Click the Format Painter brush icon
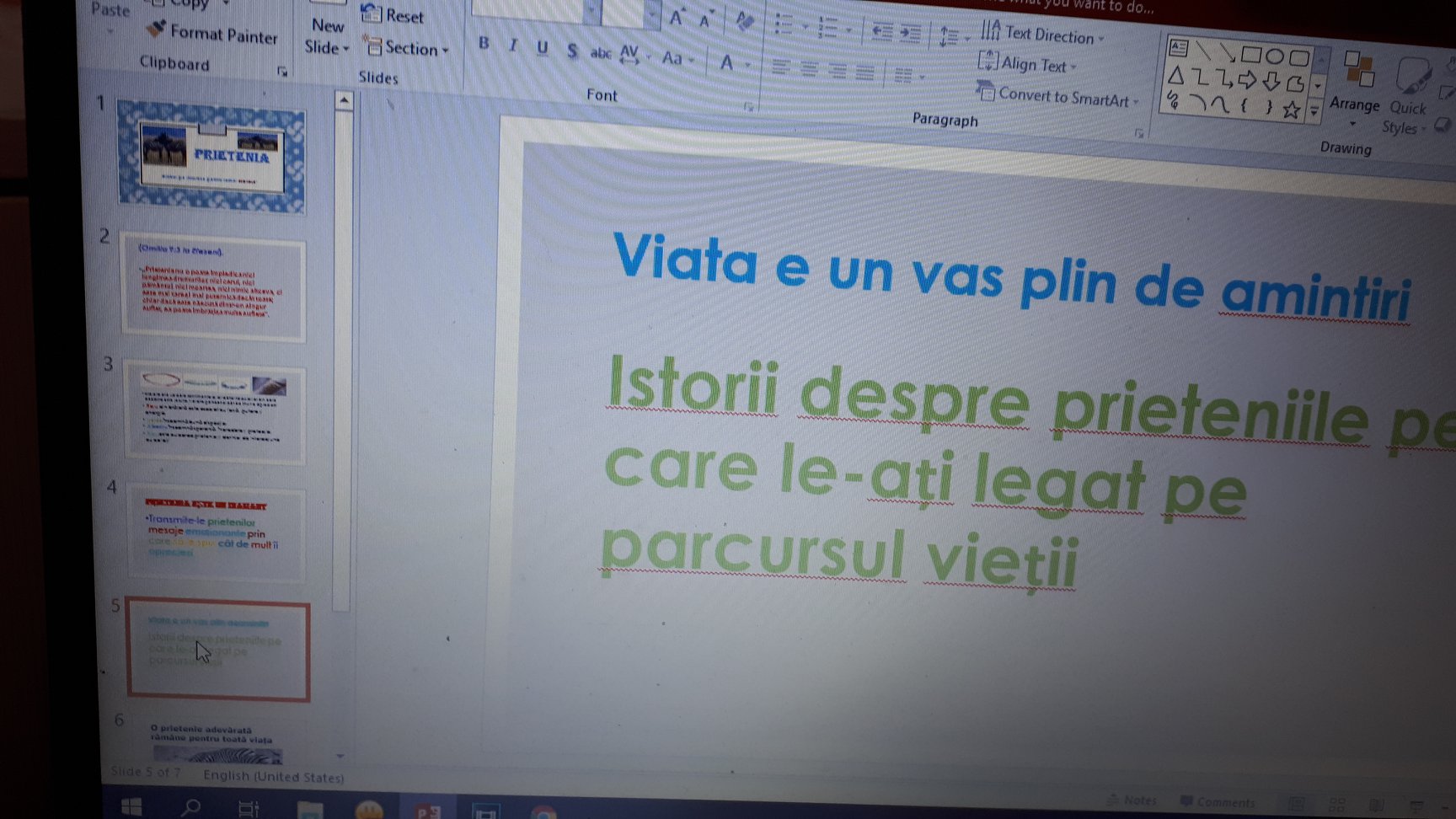The width and height of the screenshot is (1456, 819). click(156, 29)
